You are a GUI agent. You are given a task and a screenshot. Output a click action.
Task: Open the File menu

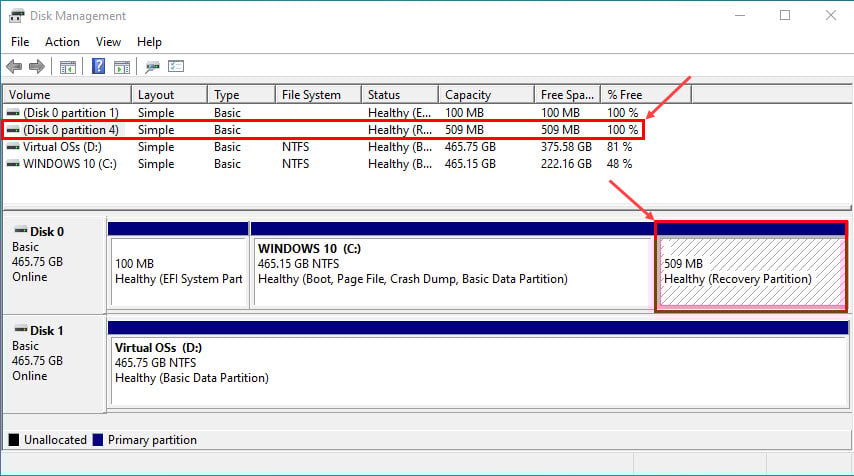(20, 42)
